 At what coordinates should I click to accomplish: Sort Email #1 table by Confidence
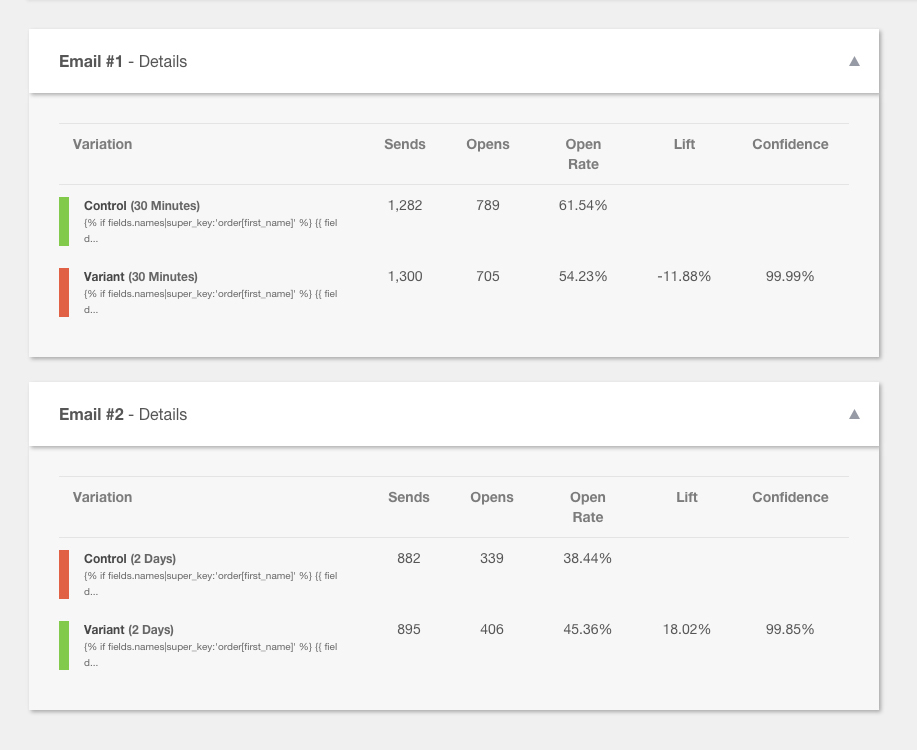pyautogui.click(x=790, y=144)
